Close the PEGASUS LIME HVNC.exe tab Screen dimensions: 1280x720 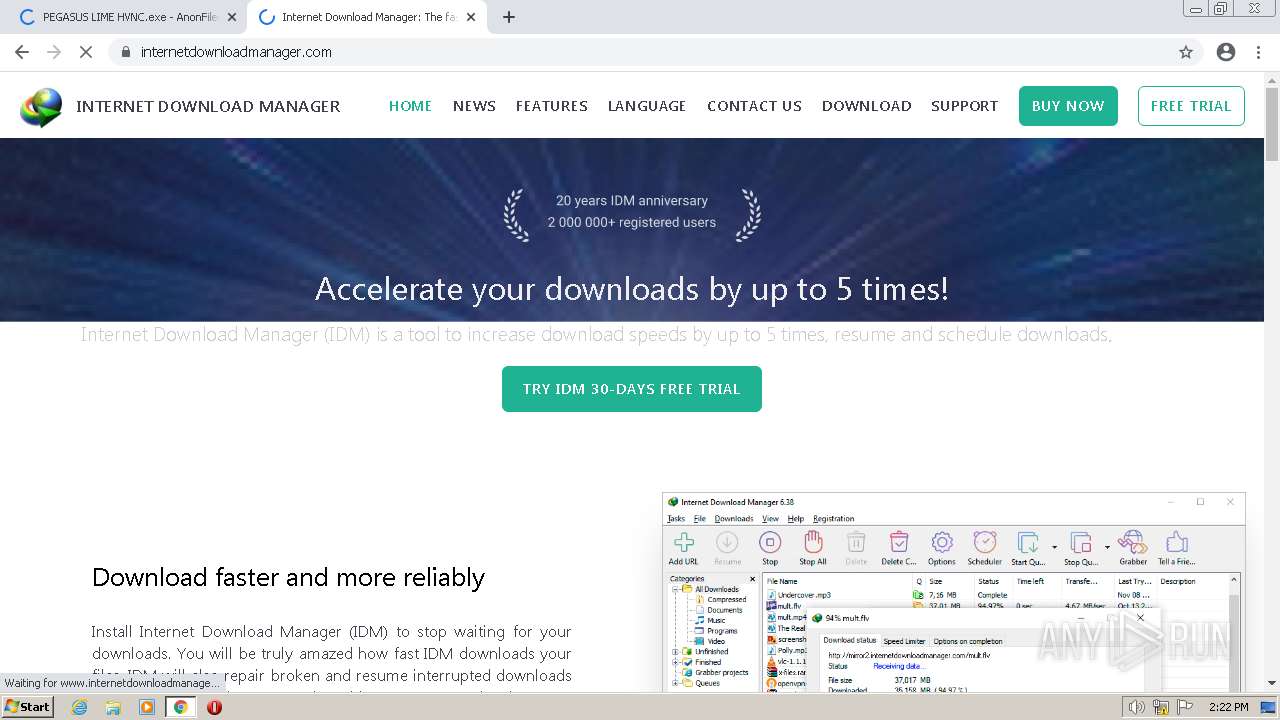(x=231, y=17)
